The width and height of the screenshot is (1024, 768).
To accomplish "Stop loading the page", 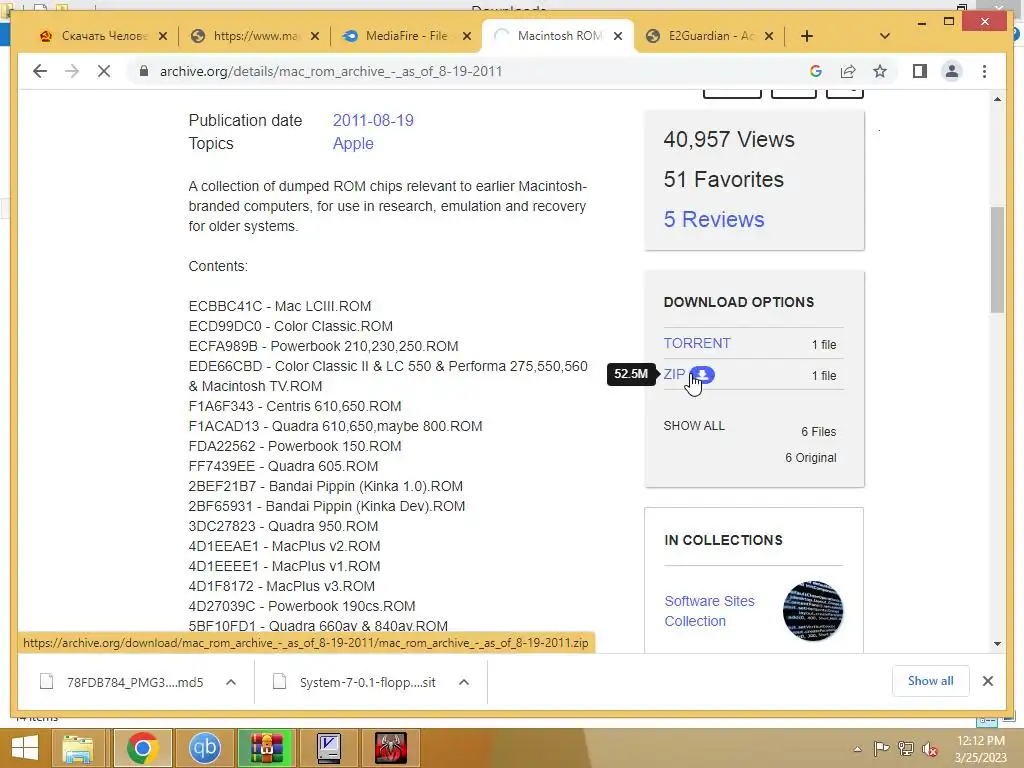I will [104, 71].
